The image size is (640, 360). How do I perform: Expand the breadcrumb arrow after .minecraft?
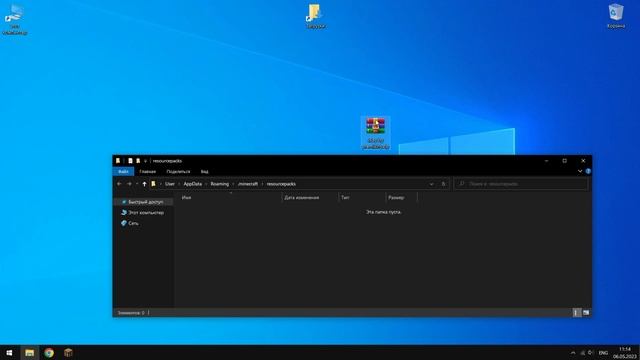pyautogui.click(x=262, y=184)
